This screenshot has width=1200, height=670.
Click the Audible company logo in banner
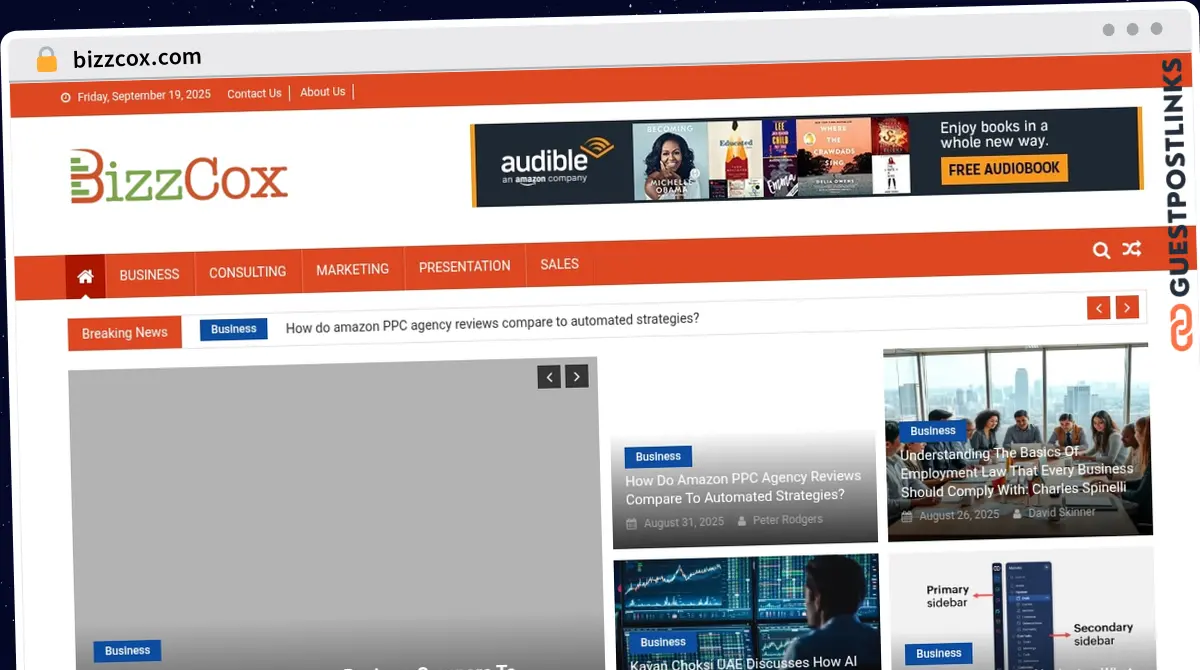click(549, 160)
